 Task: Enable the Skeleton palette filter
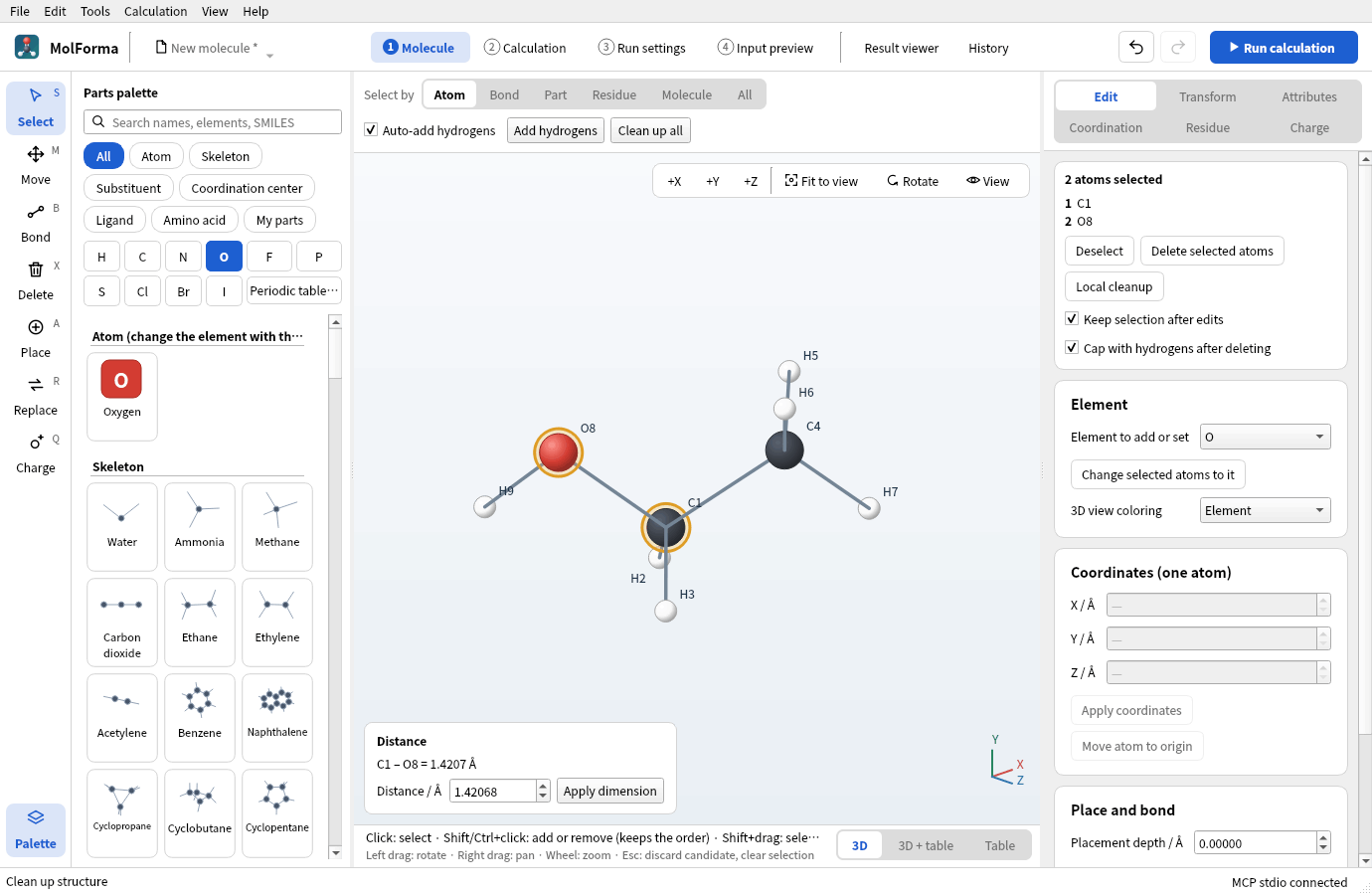click(x=226, y=156)
